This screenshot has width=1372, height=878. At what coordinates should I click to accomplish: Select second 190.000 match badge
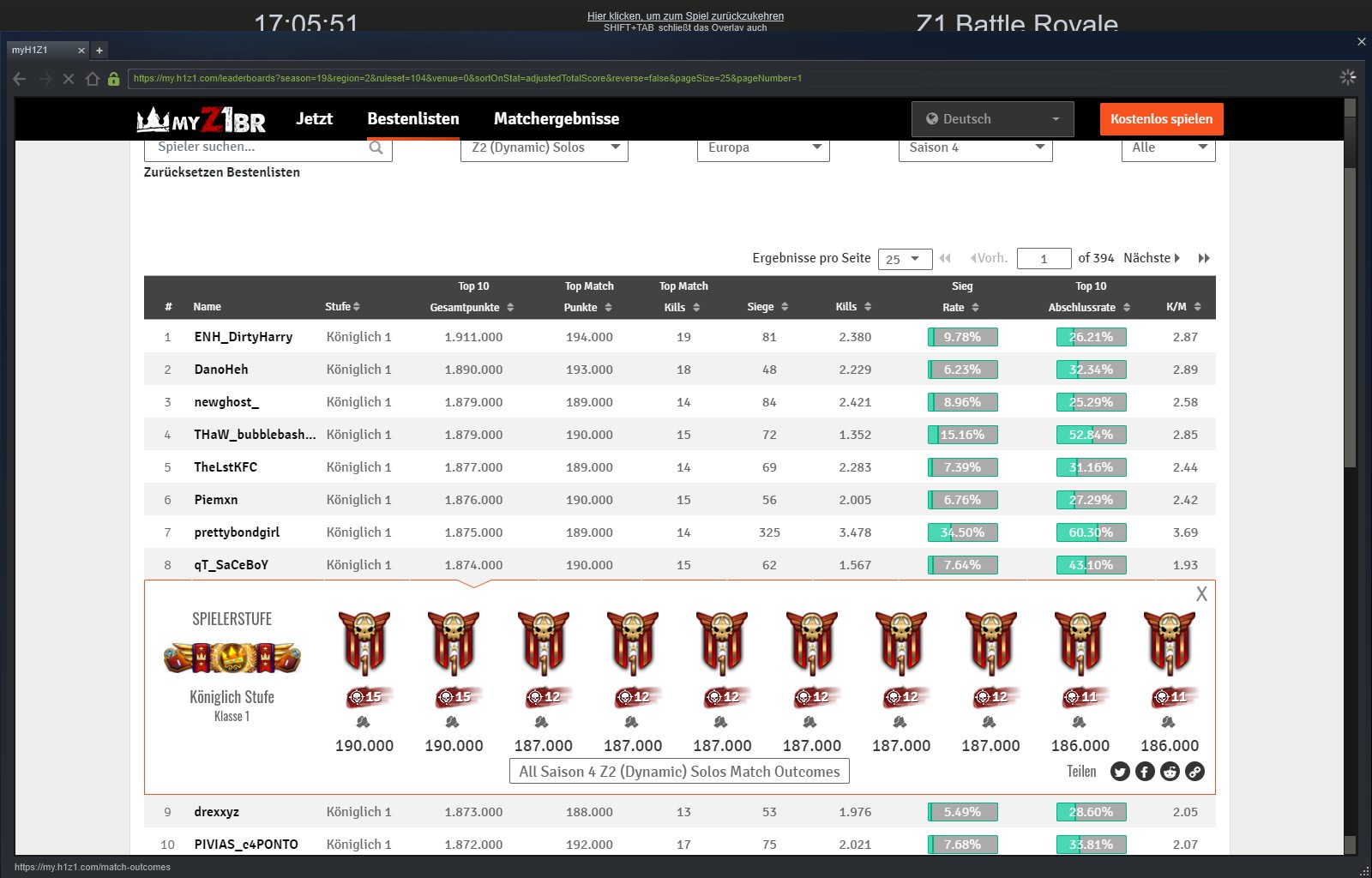pyautogui.click(x=454, y=643)
